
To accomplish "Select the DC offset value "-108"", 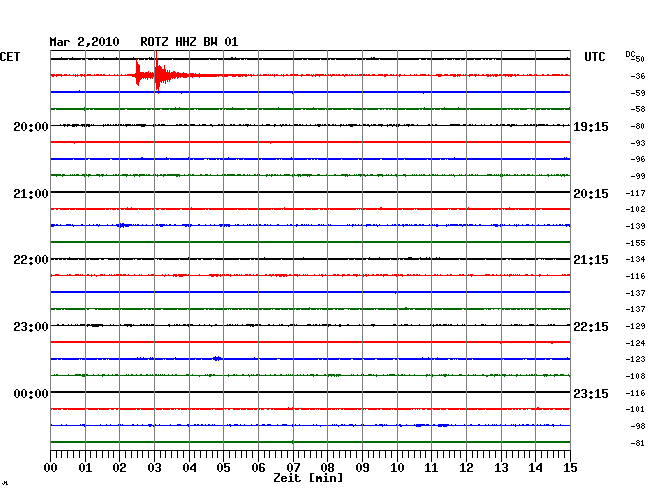I will pyautogui.click(x=635, y=376).
